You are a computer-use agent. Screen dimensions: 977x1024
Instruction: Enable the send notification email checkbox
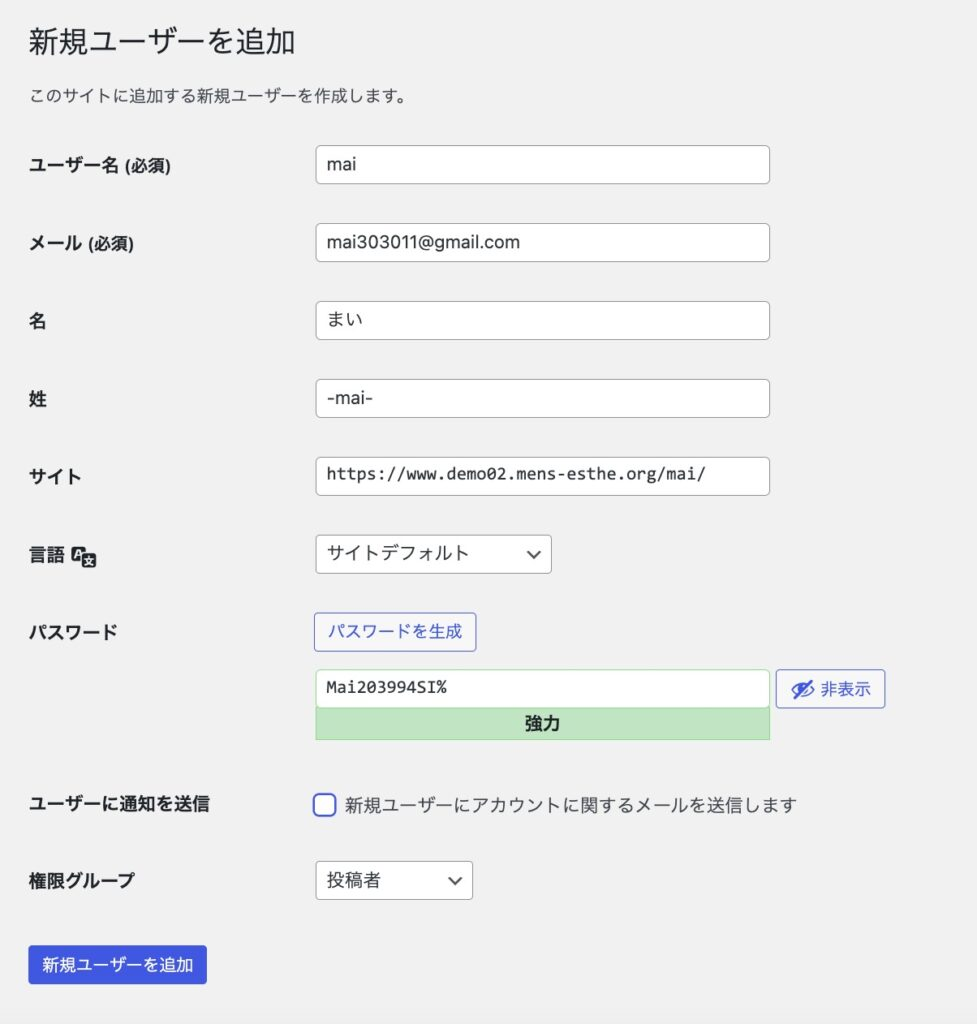point(324,805)
